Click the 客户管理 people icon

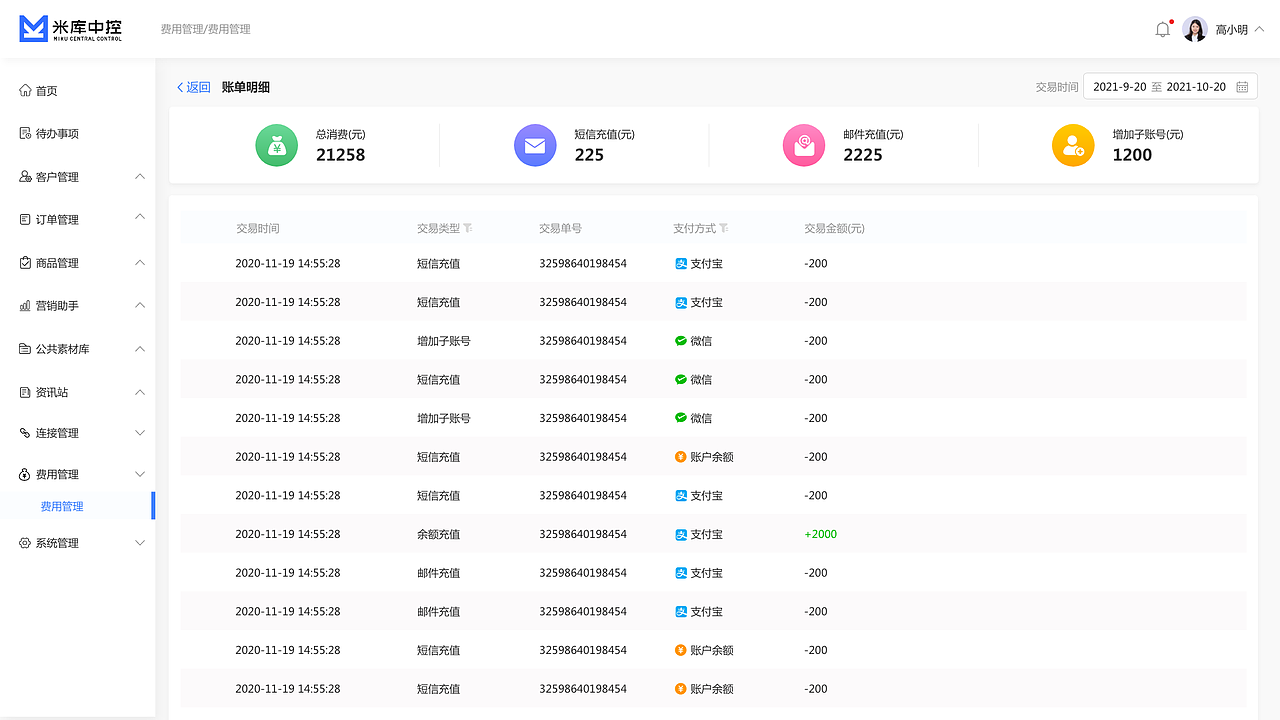[25, 177]
